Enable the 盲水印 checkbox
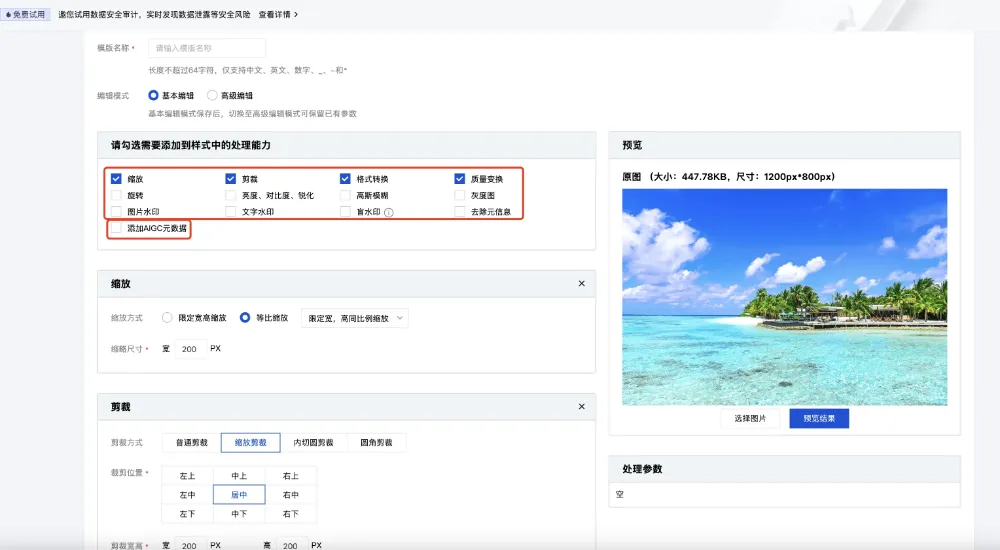Screen dimensions: 1000x550 [345, 211]
